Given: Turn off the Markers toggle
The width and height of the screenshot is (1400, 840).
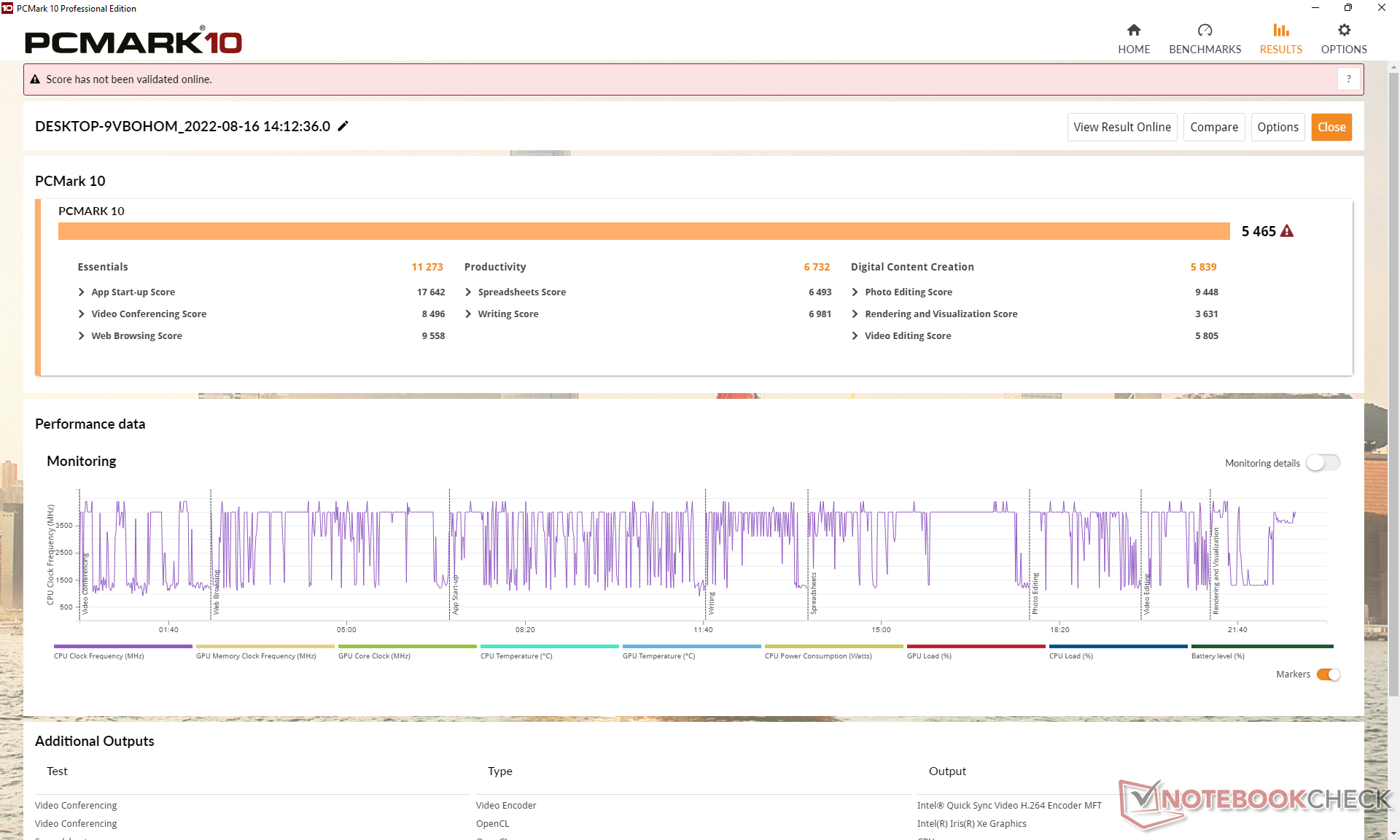Looking at the screenshot, I should tap(1328, 674).
